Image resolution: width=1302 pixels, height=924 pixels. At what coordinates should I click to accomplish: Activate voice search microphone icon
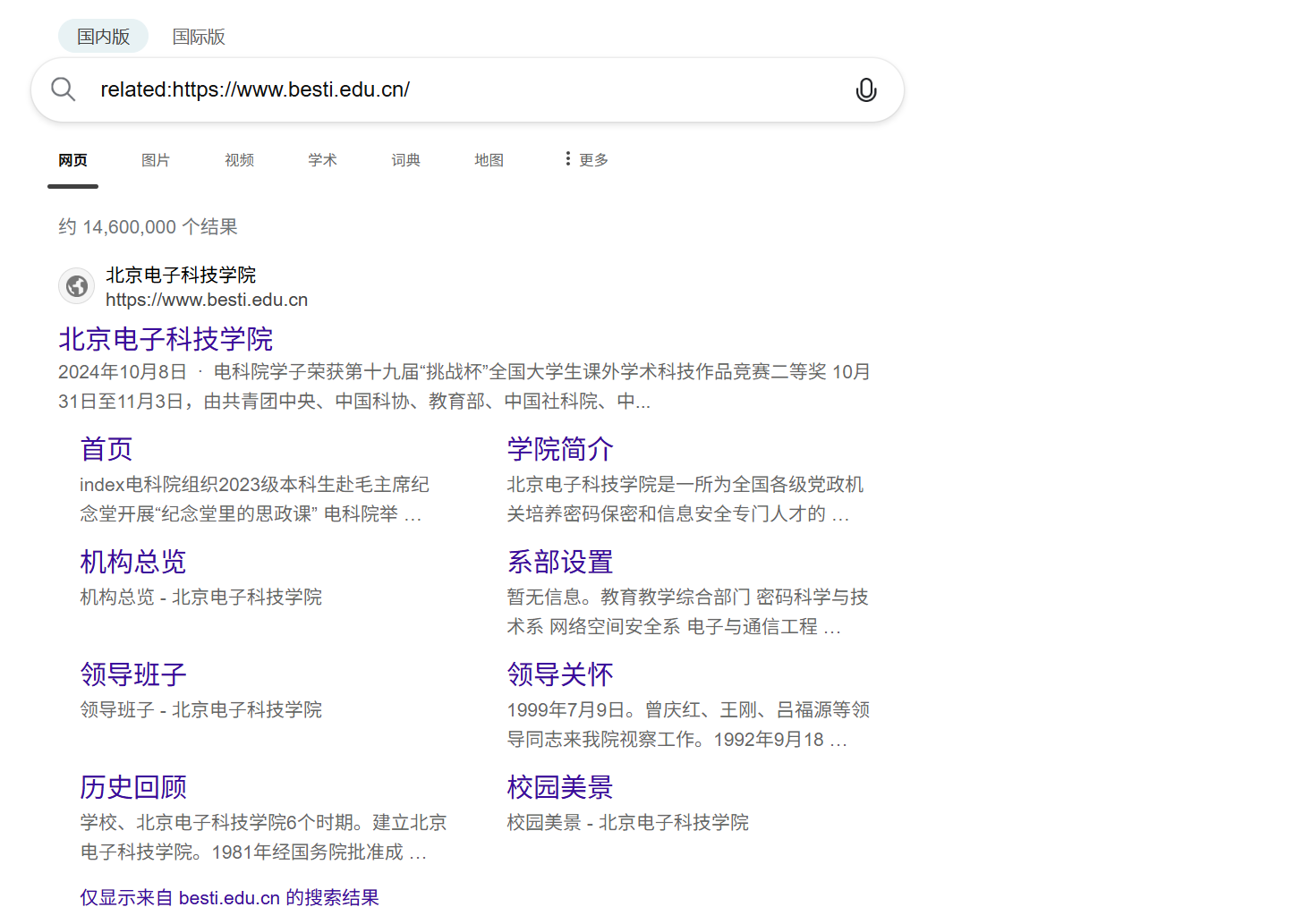coord(866,89)
